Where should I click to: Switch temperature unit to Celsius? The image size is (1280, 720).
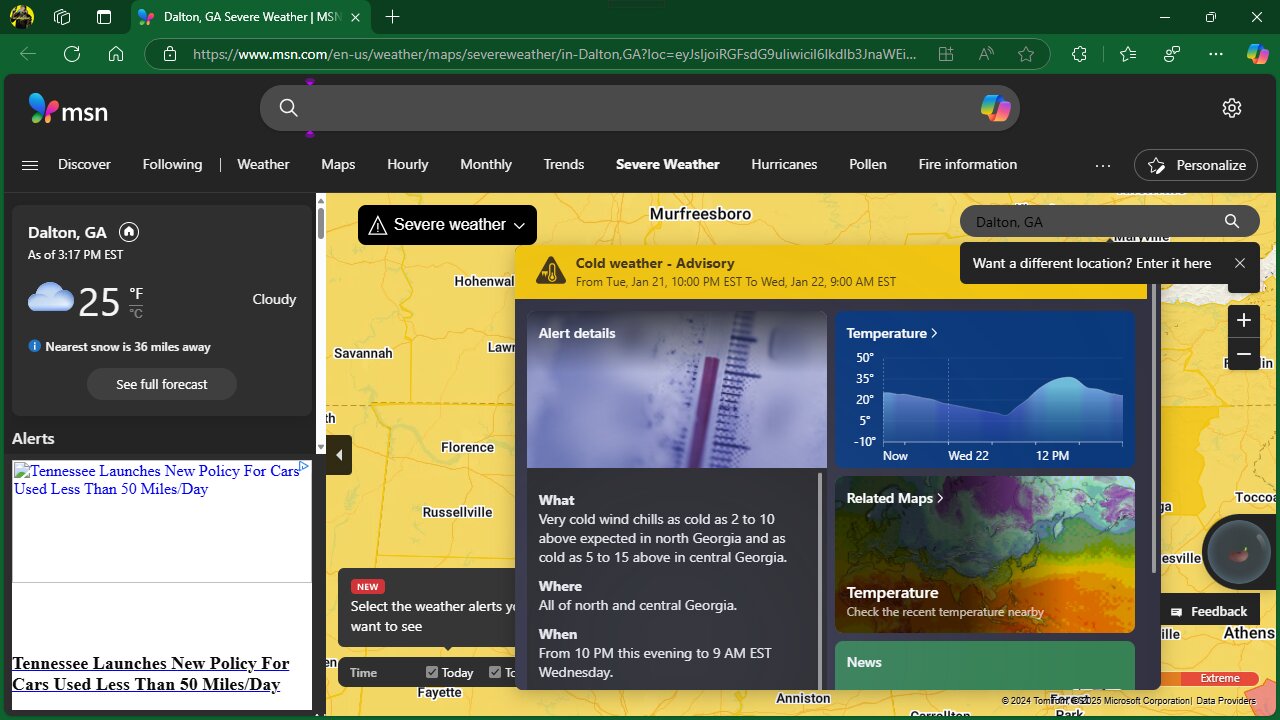coord(136,314)
